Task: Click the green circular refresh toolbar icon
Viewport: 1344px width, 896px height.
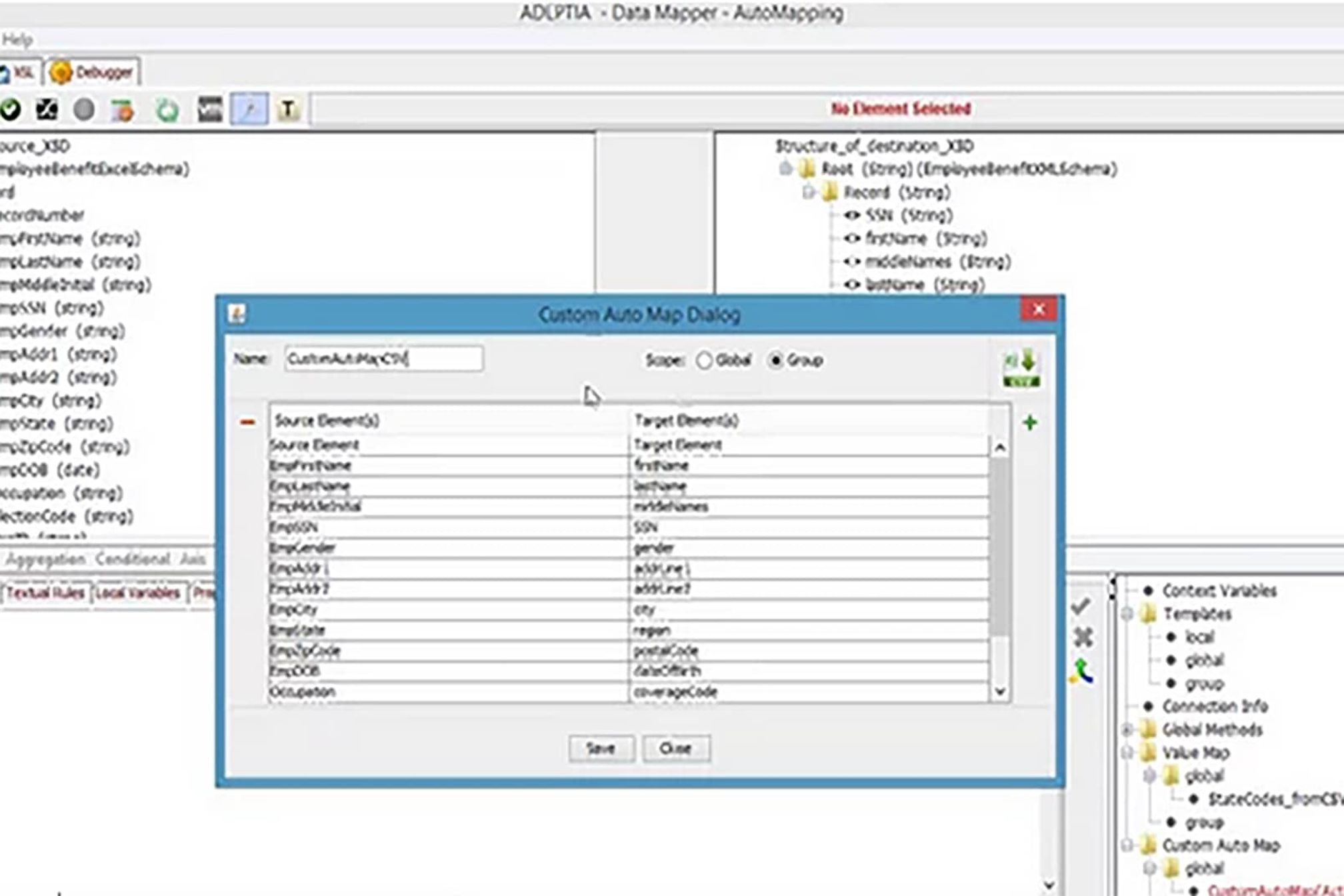Action: pyautogui.click(x=167, y=110)
